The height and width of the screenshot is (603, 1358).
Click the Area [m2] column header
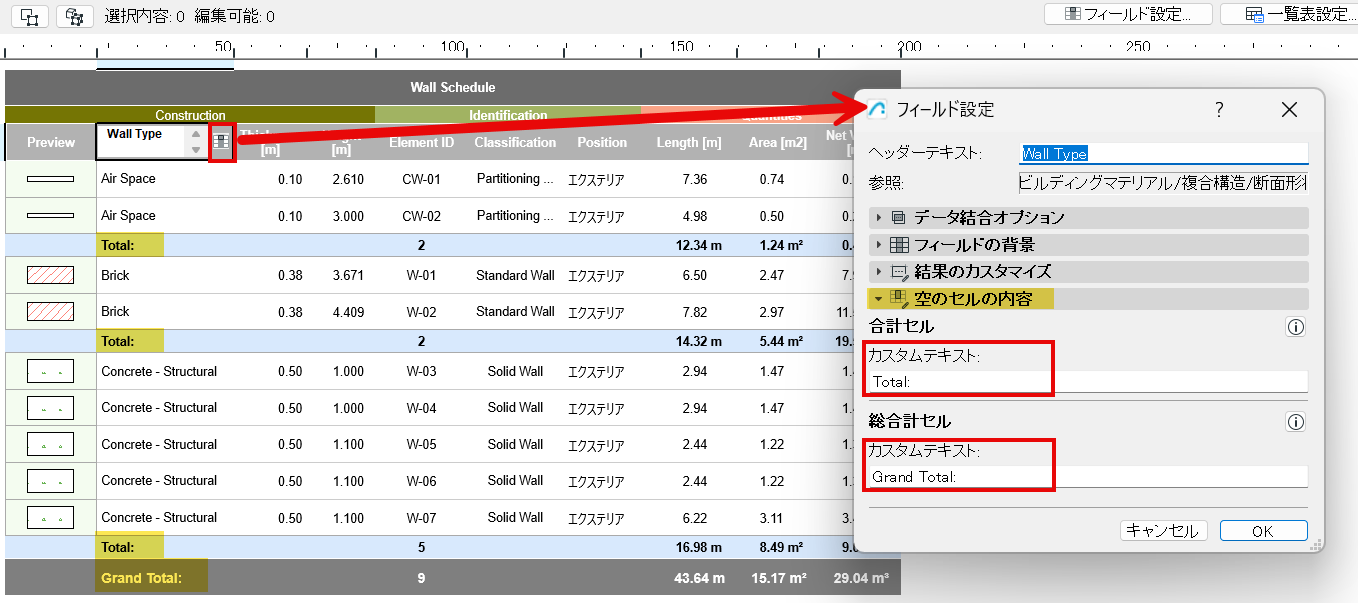pyautogui.click(x=778, y=142)
